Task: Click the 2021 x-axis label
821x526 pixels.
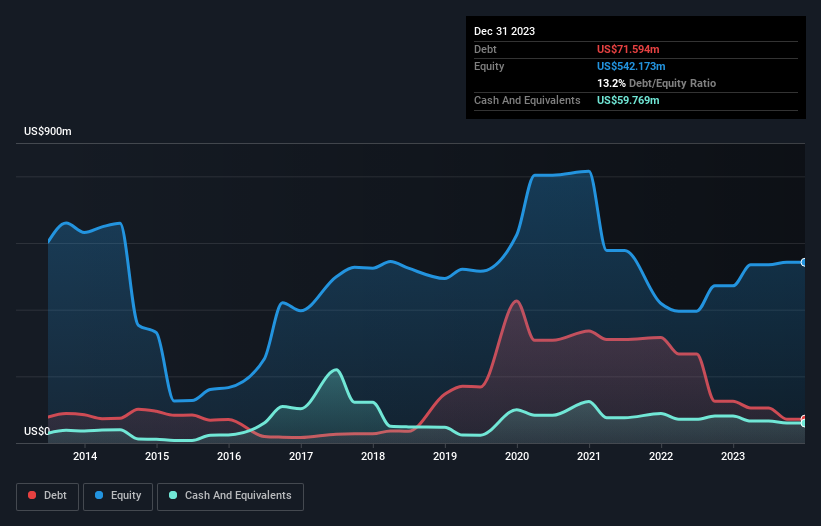Action: click(589, 456)
